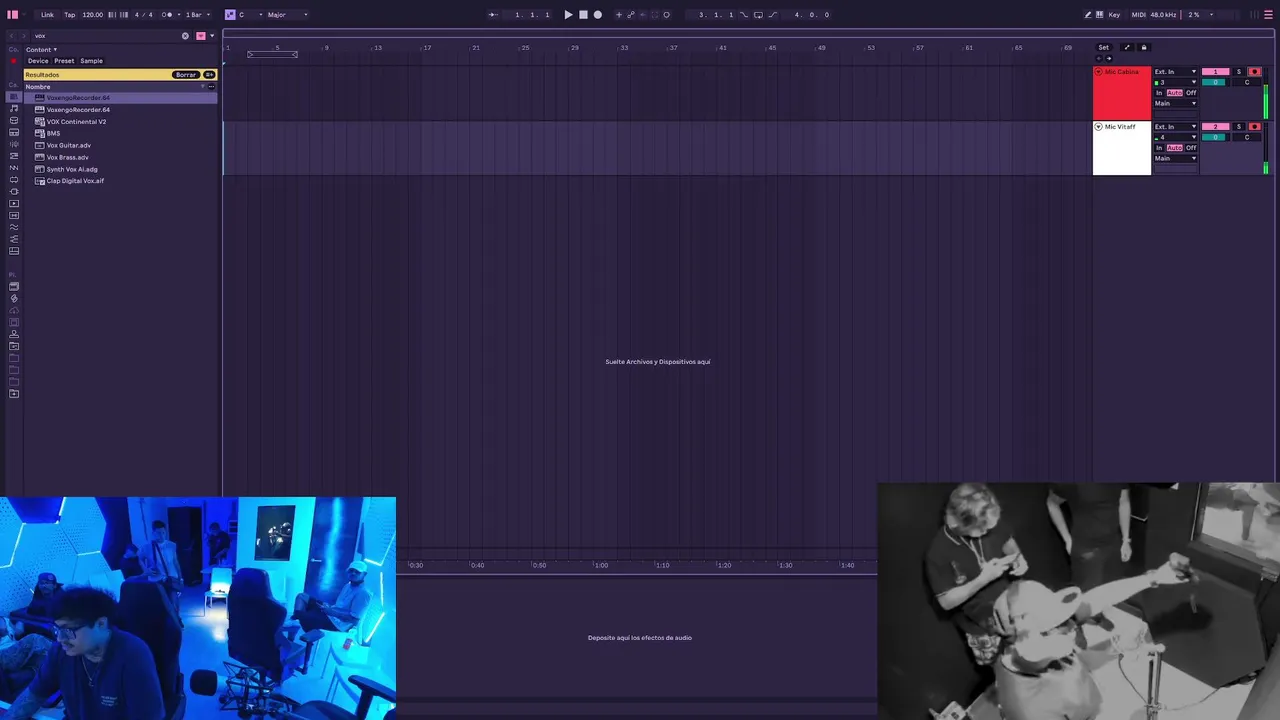Set Mic Vitaff monitor to In
The width and height of the screenshot is (1280, 720).
[1159, 148]
